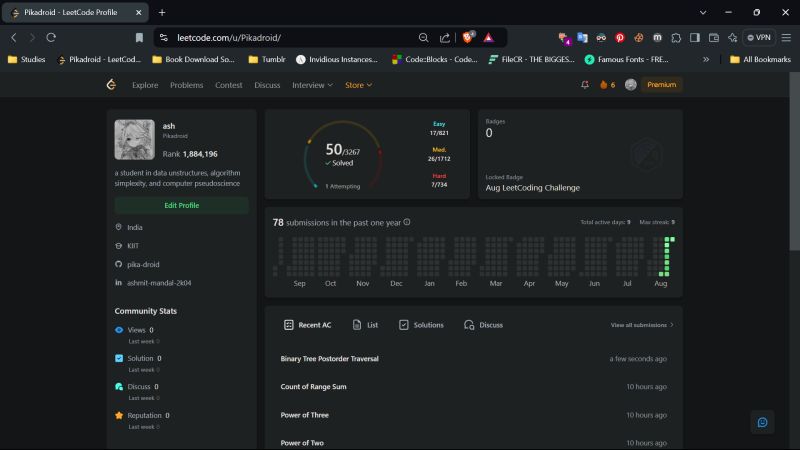Expand the Interview dropdown in navbar
The height and width of the screenshot is (450, 800).
pos(312,85)
